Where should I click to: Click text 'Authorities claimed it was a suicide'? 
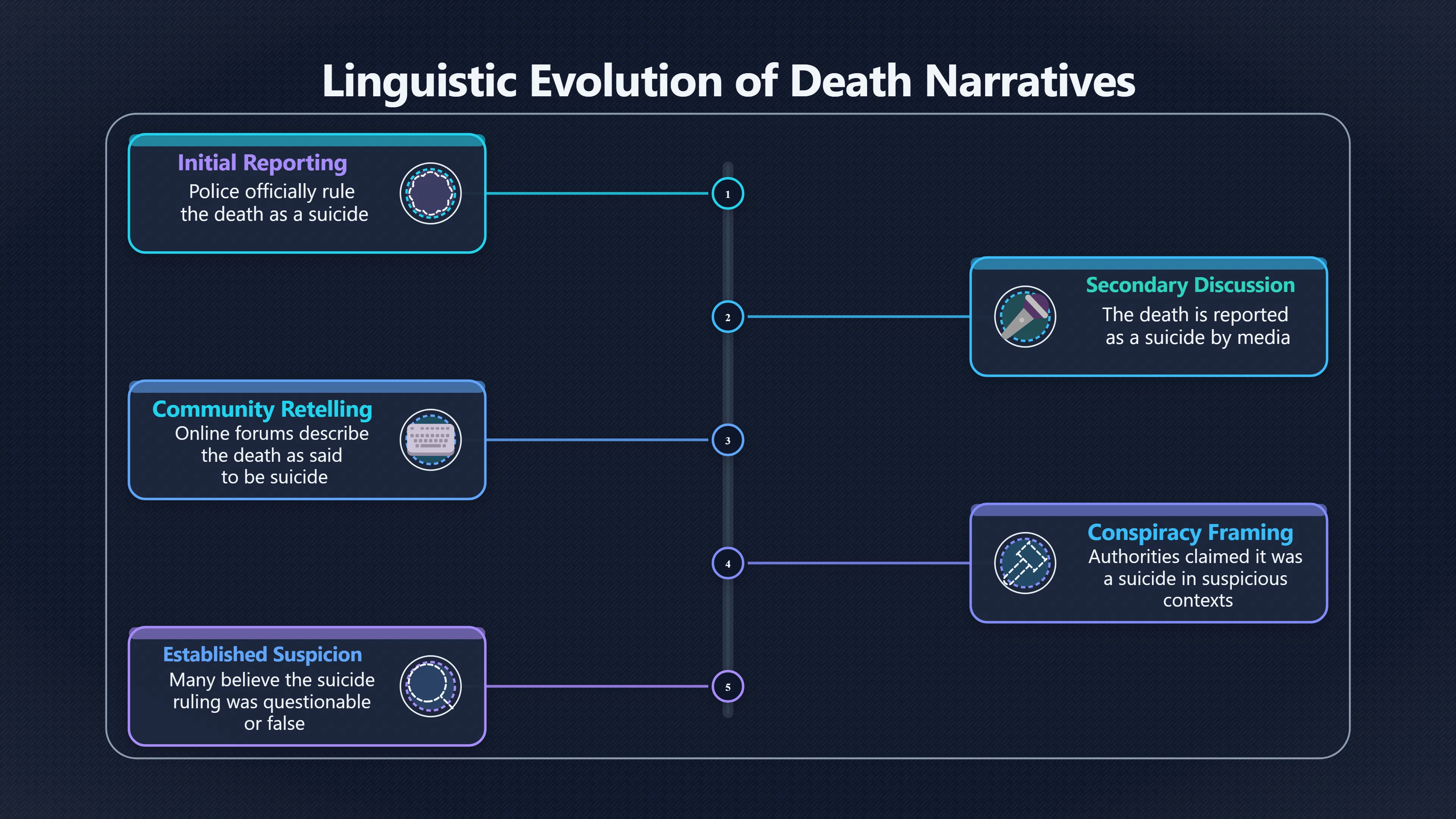pos(1196,568)
